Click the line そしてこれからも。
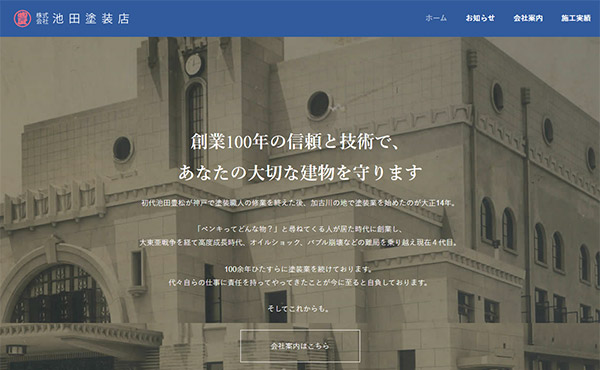Image resolution: width=600 pixels, height=370 pixels. (x=298, y=309)
